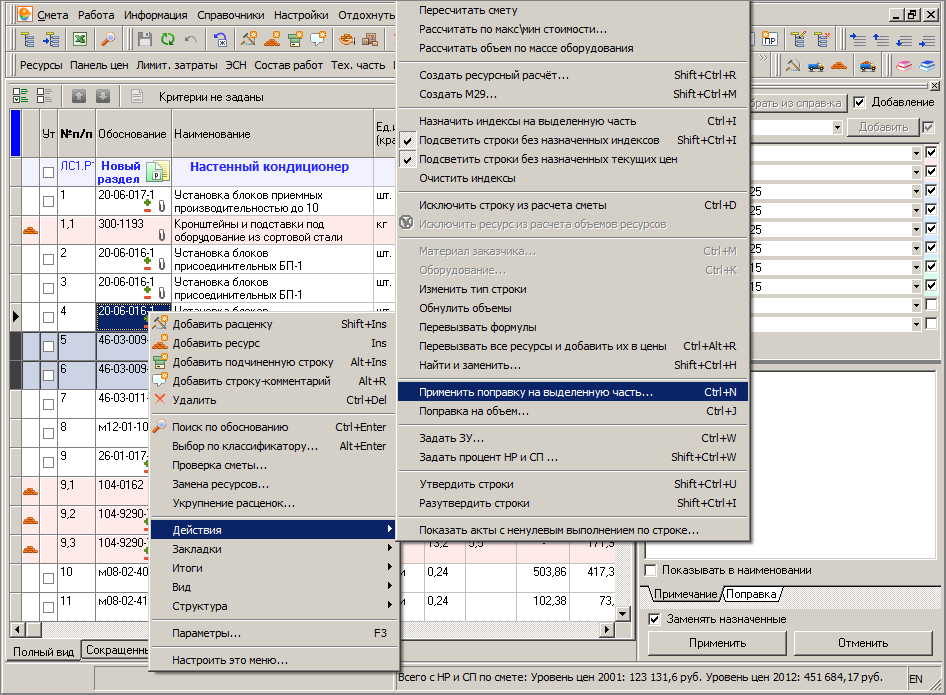Screen dimensions: 946x695
Task: Click the boxes warehouse toolbar icon
Action: [x=370, y=40]
